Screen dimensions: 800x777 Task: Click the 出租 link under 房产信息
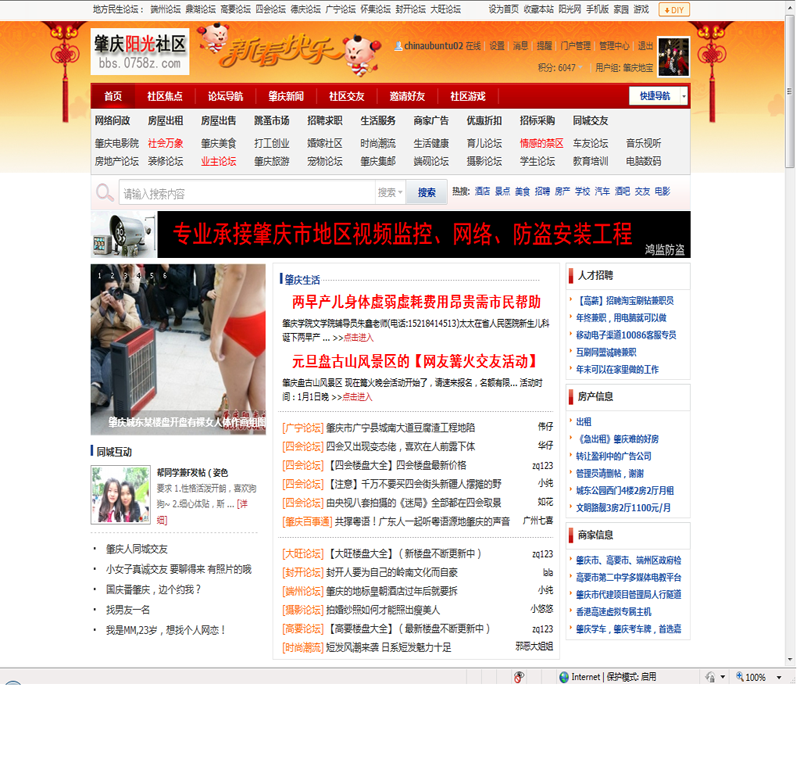click(x=584, y=422)
